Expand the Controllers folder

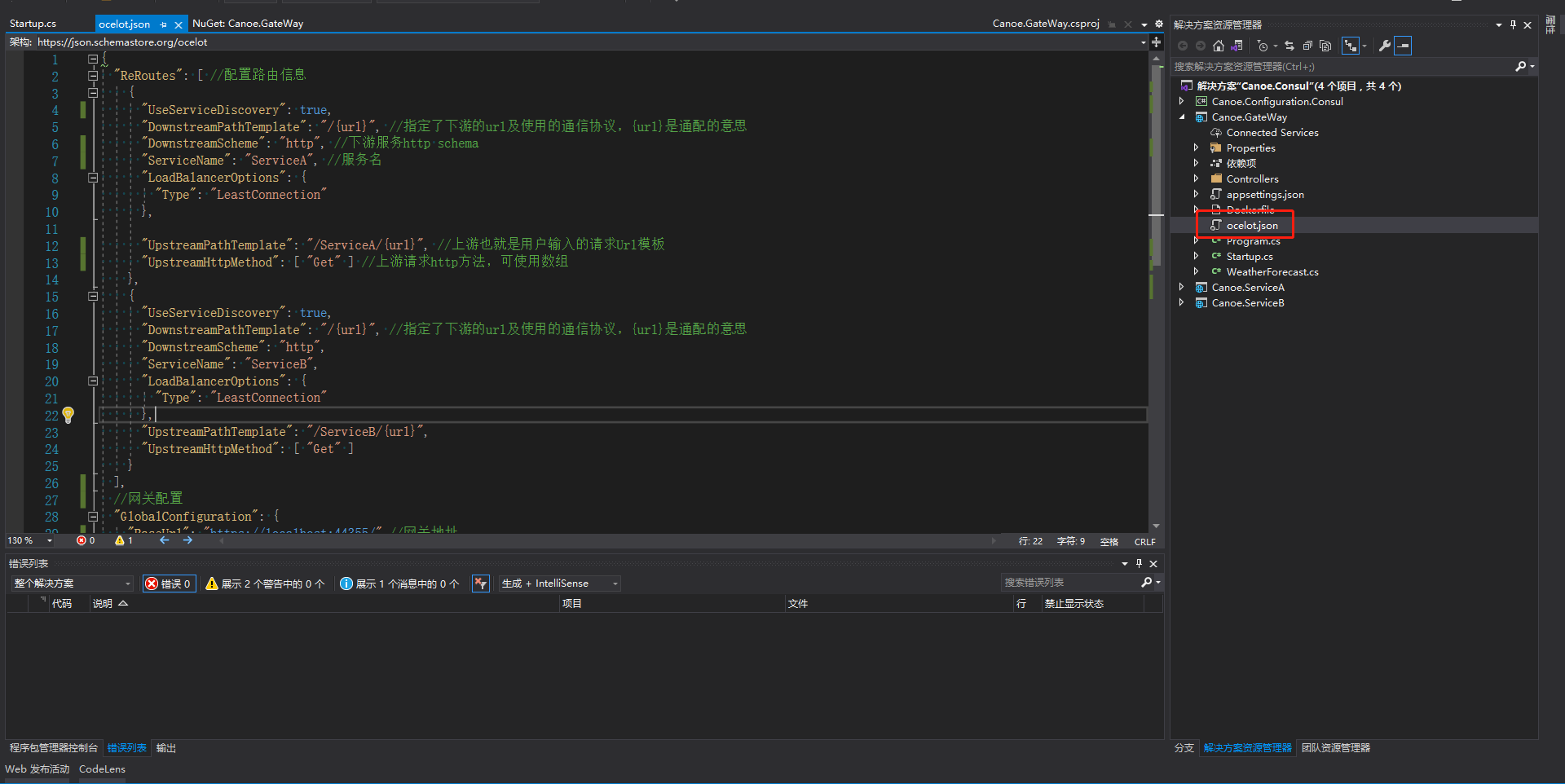click(x=1197, y=178)
